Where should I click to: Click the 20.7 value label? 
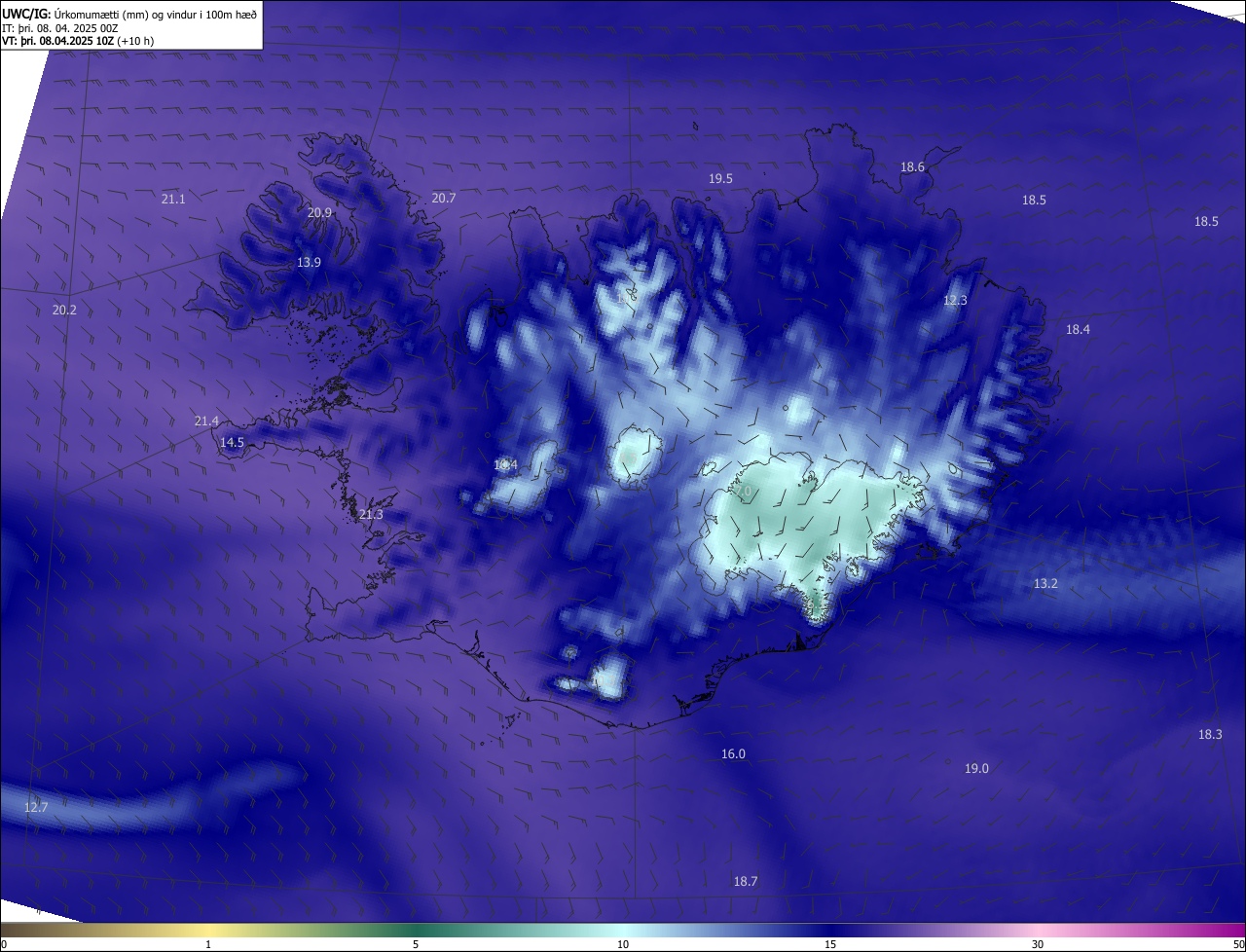[x=444, y=198]
